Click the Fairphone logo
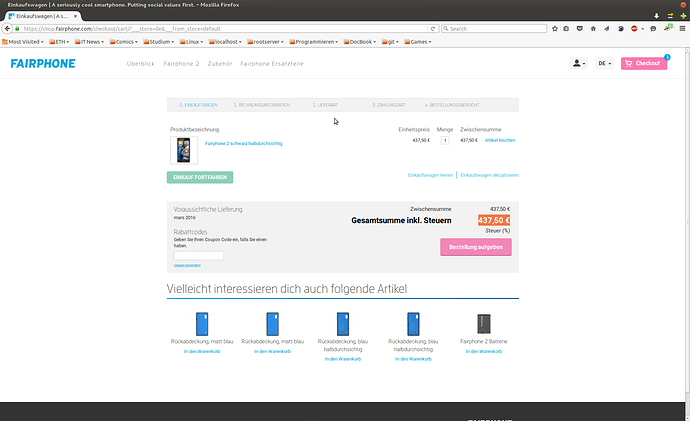The width and height of the screenshot is (690, 421). (43, 63)
